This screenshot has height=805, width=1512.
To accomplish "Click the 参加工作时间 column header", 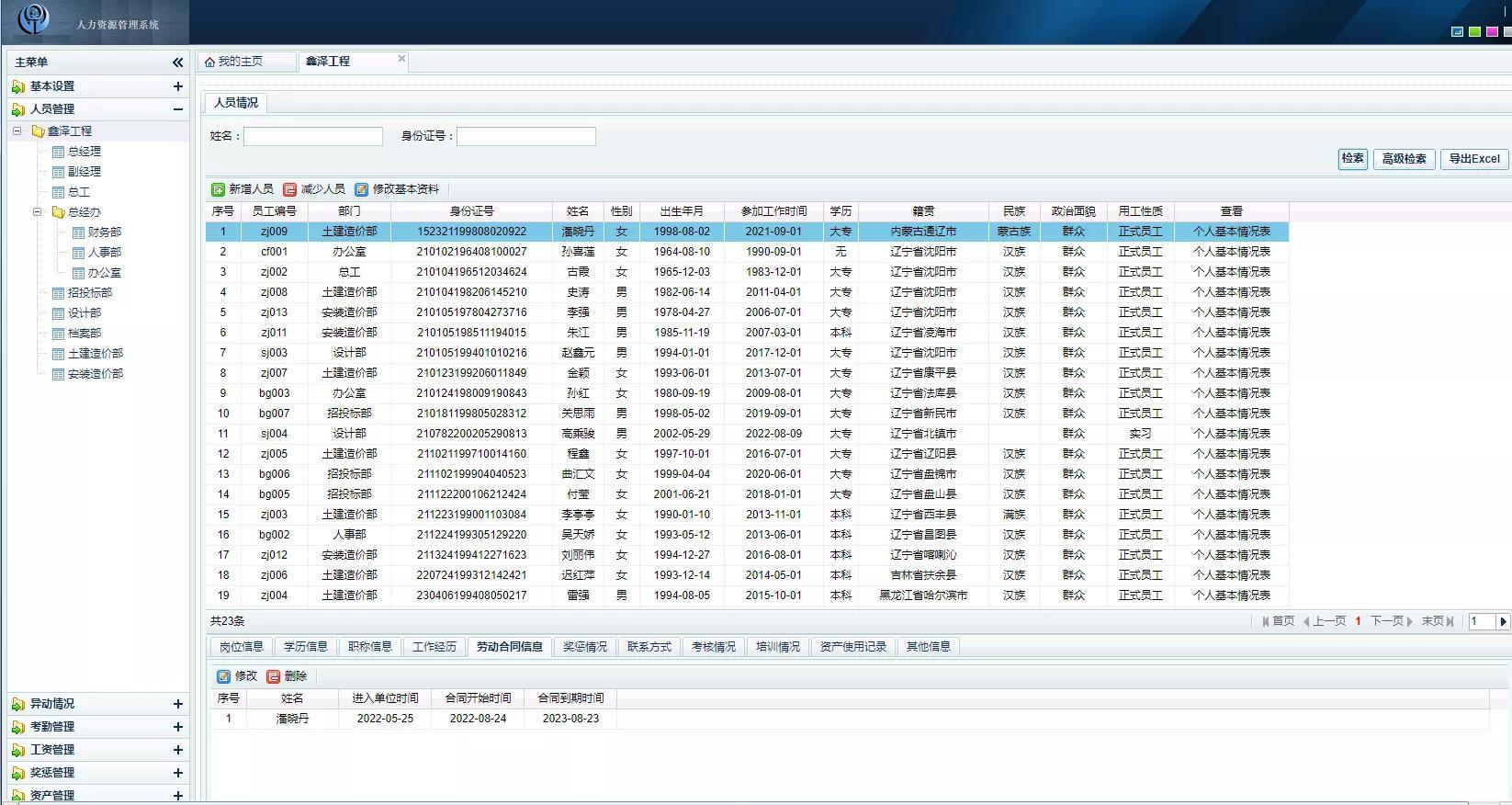I will click(773, 211).
